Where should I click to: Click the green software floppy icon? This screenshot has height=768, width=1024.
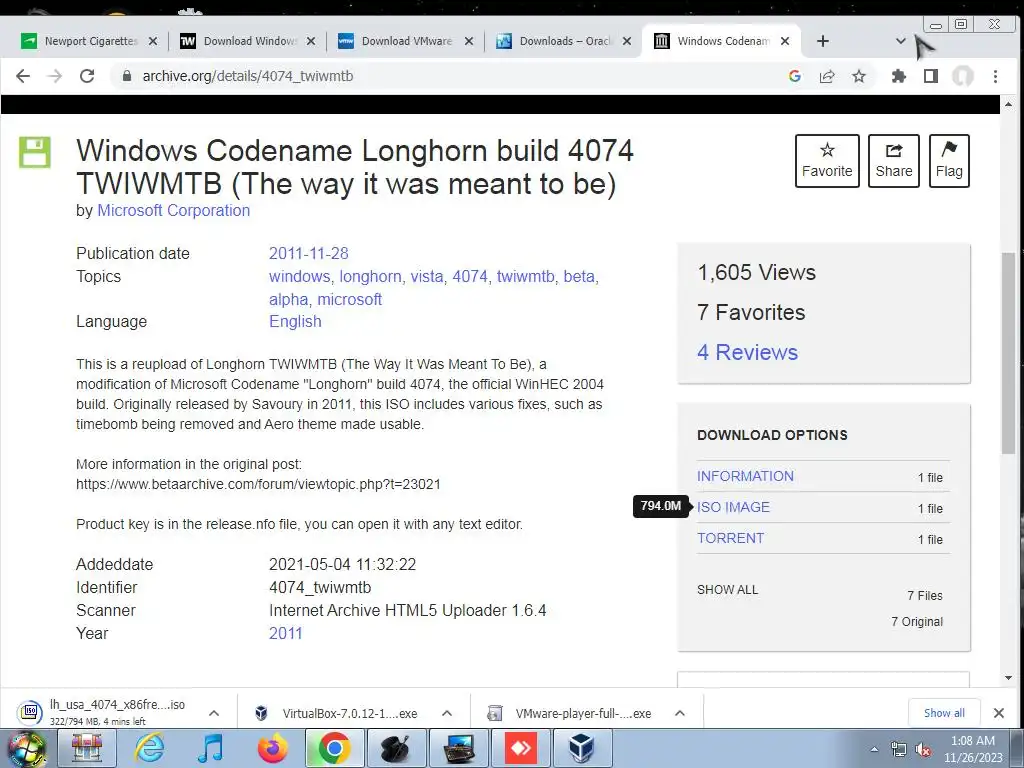click(35, 152)
